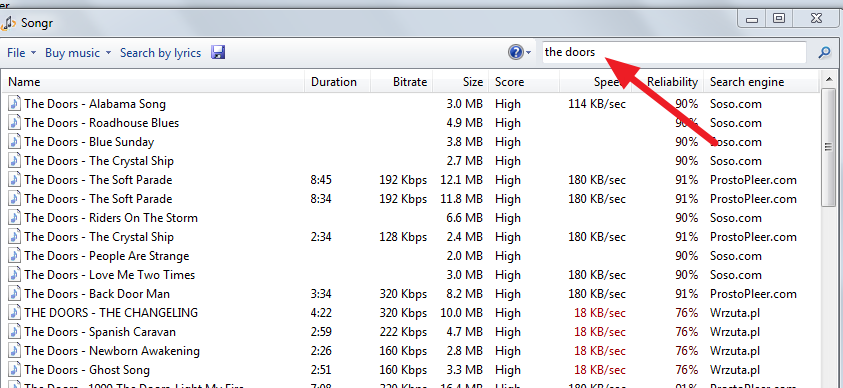The height and width of the screenshot is (388, 843).
Task: Click the scrollbar up arrow of results list
Action: click(828, 80)
